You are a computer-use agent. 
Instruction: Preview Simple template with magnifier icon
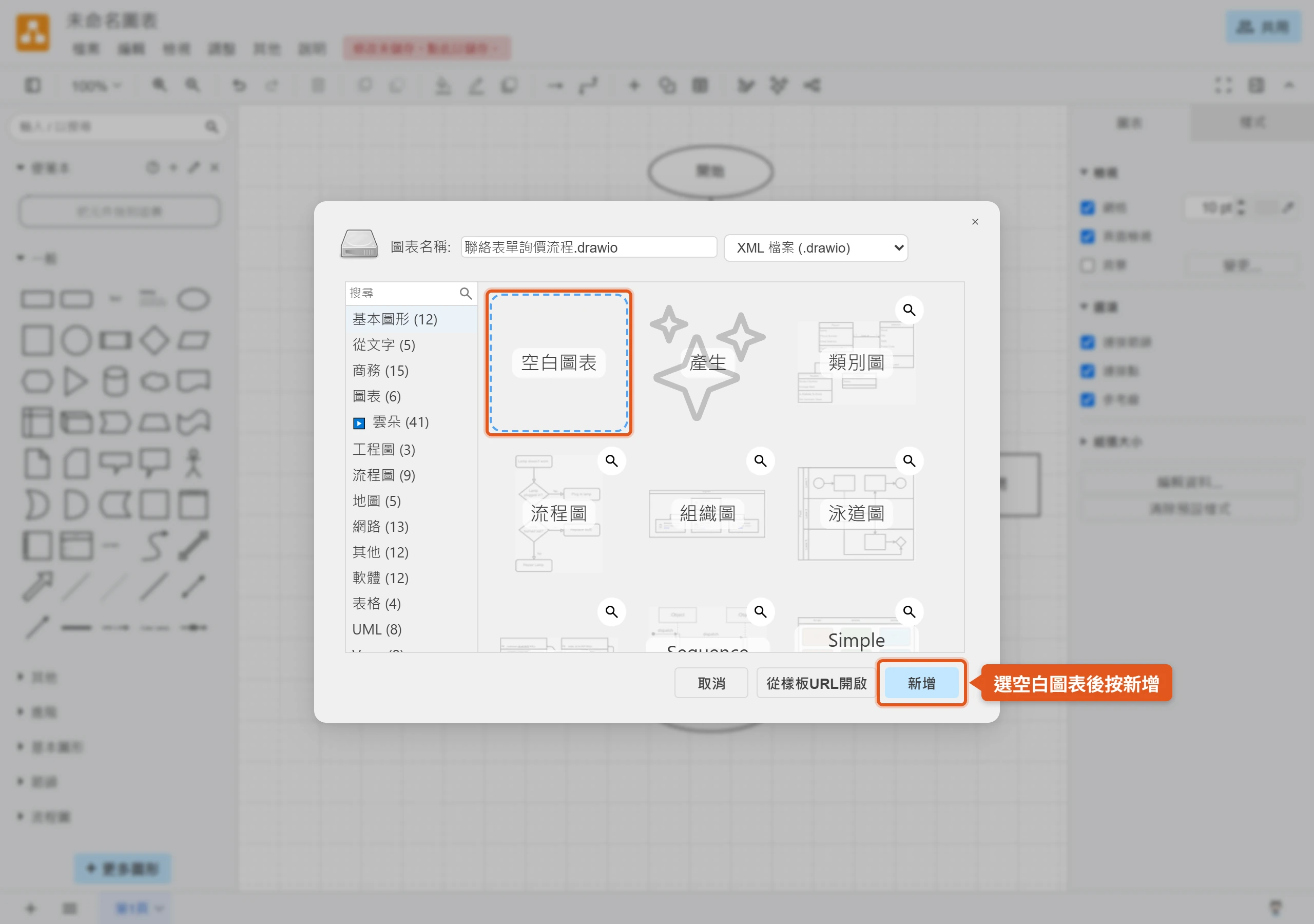[909, 612]
